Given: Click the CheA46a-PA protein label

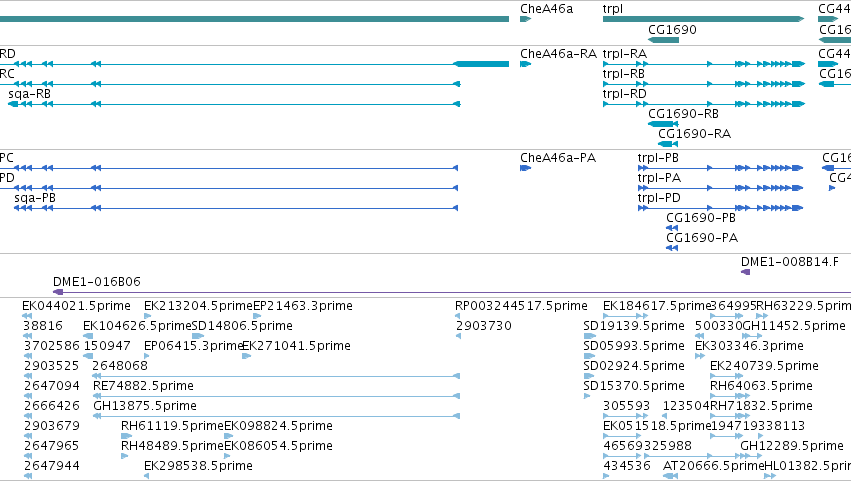Looking at the screenshot, I should pos(558,158).
